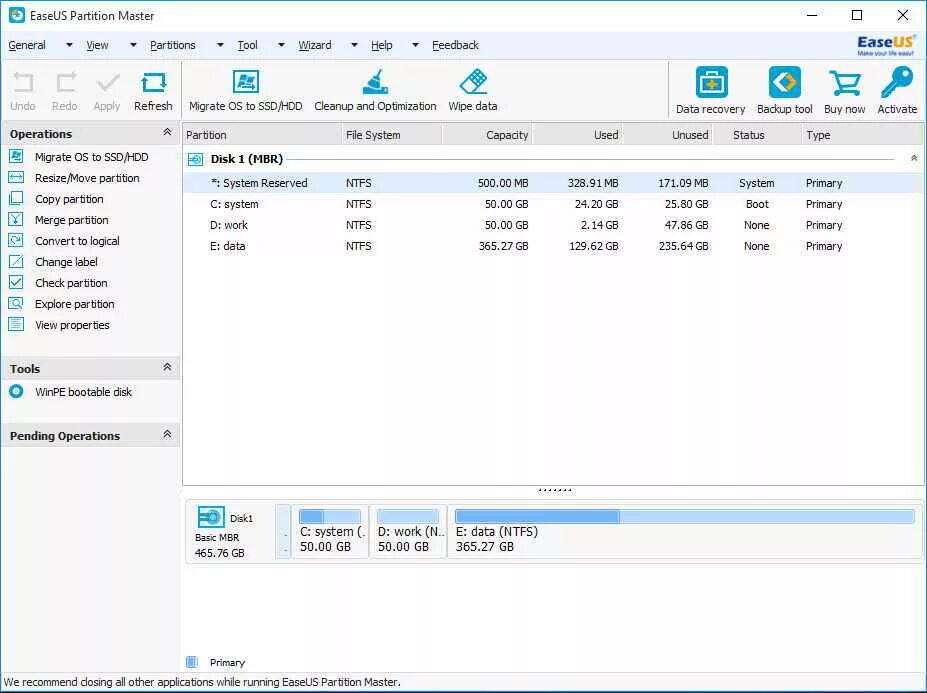Sort by the File System column header
Screen dimensions: 927x693
392,135
